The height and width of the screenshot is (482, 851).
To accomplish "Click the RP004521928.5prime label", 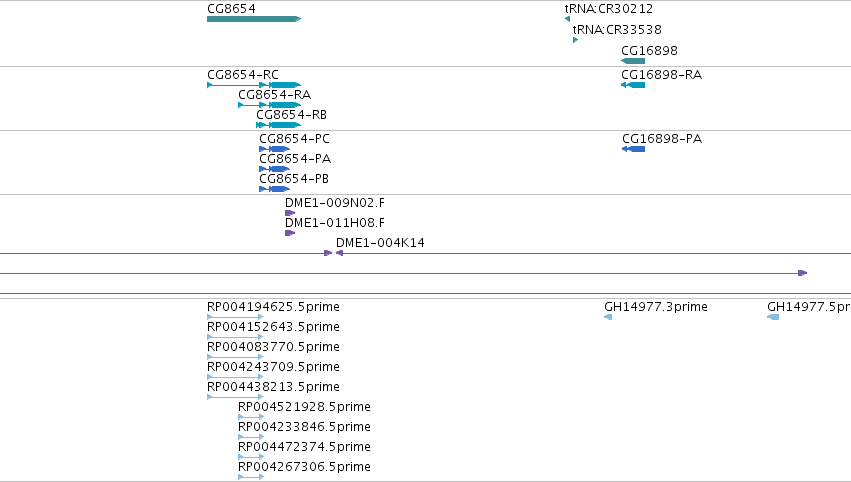I will click(x=304, y=407).
